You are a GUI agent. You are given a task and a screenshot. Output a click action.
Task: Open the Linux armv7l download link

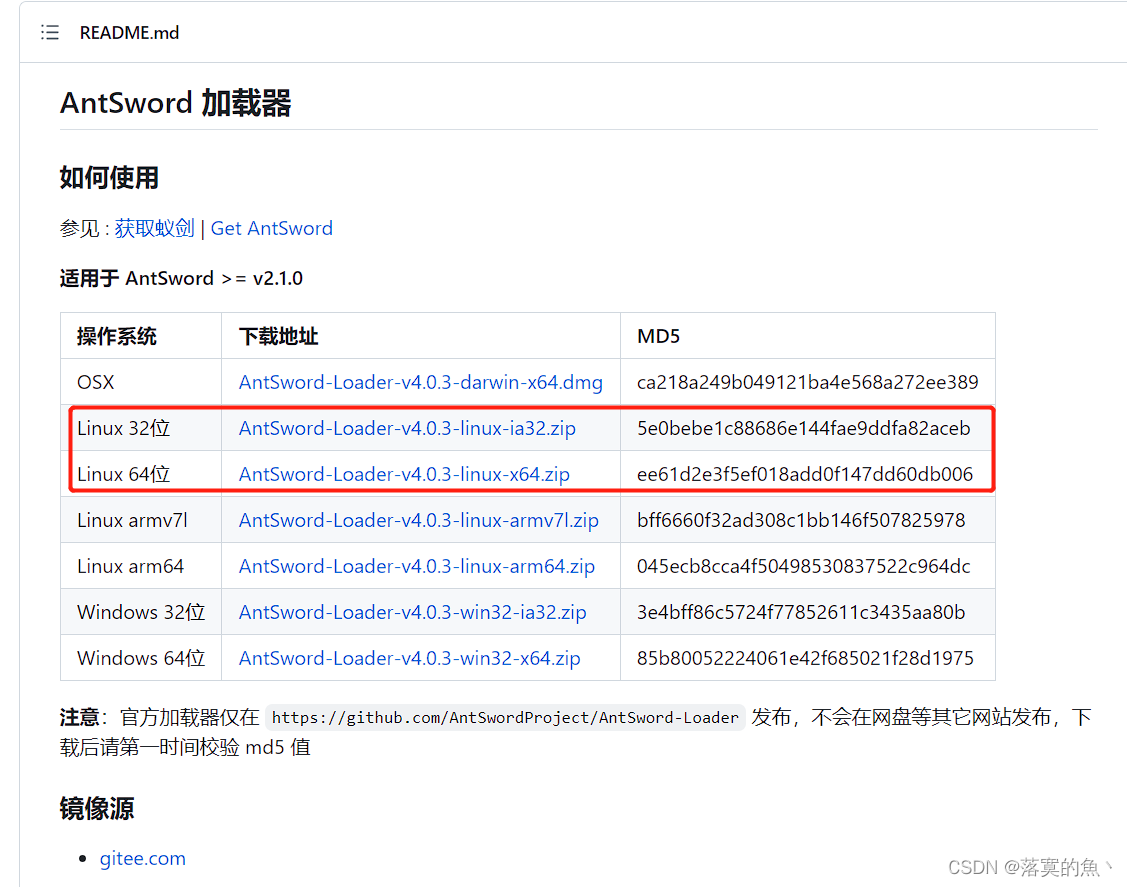[x=417, y=520]
